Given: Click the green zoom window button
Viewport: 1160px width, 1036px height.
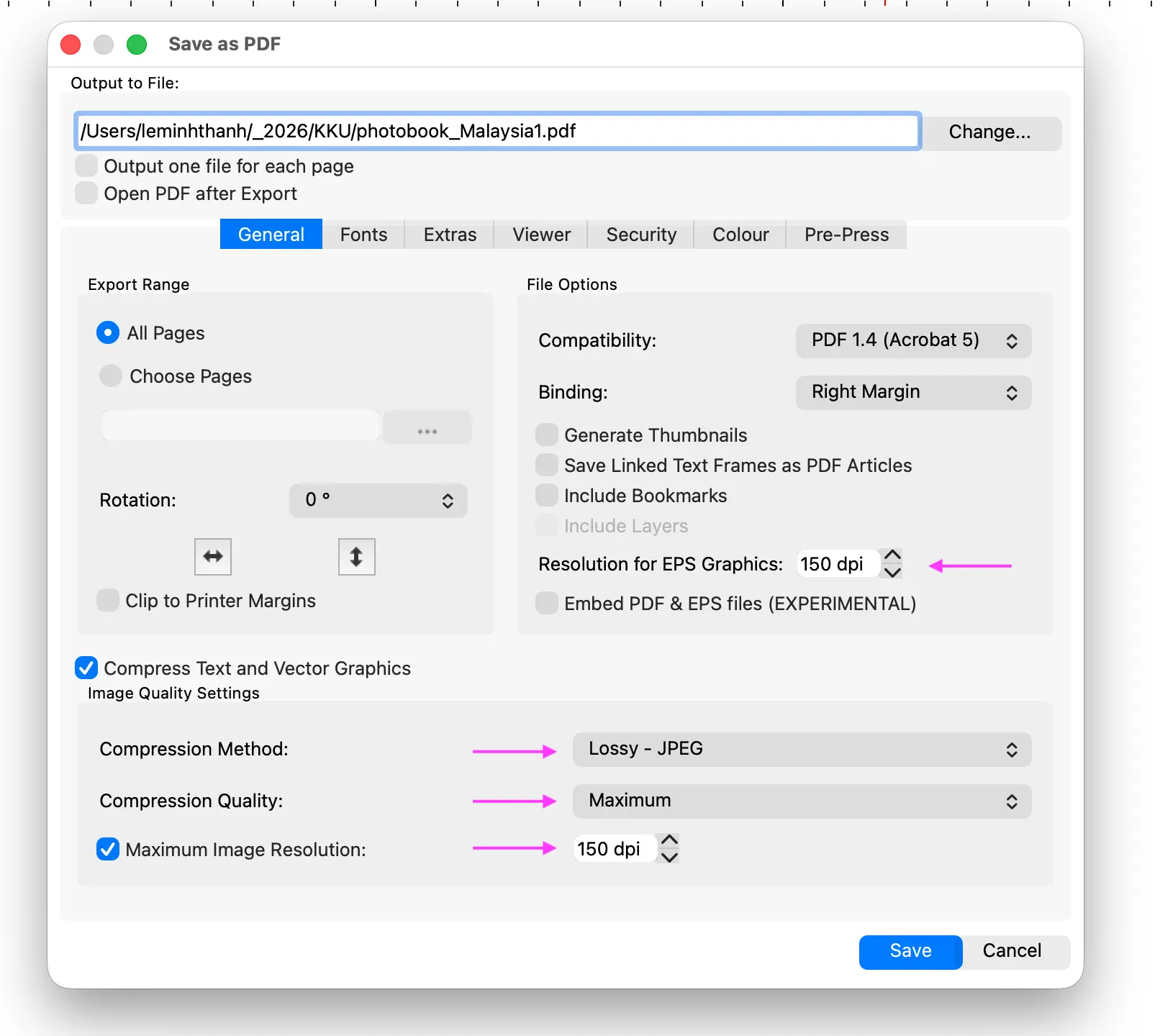Looking at the screenshot, I should pos(137,45).
